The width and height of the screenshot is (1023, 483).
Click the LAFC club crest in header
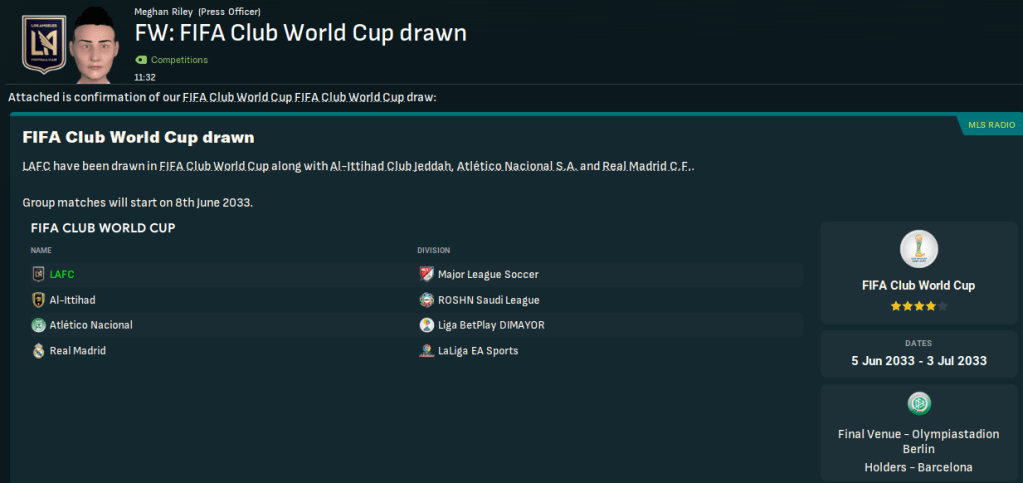(44, 46)
